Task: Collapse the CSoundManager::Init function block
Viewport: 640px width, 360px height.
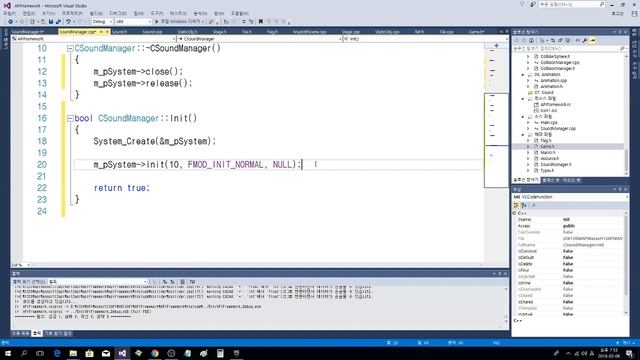Action: [x=70, y=118]
